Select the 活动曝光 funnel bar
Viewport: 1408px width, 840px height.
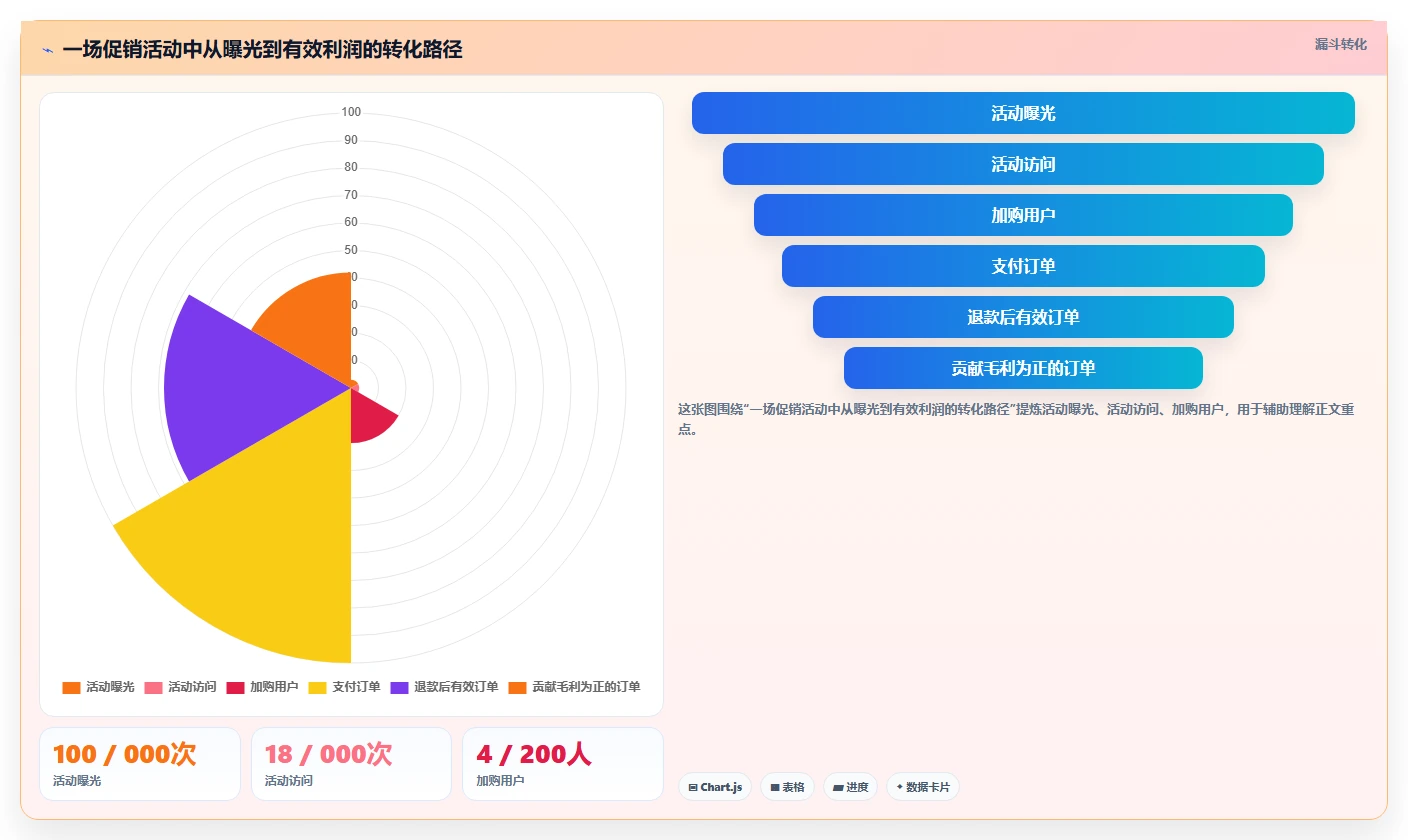(1023, 113)
